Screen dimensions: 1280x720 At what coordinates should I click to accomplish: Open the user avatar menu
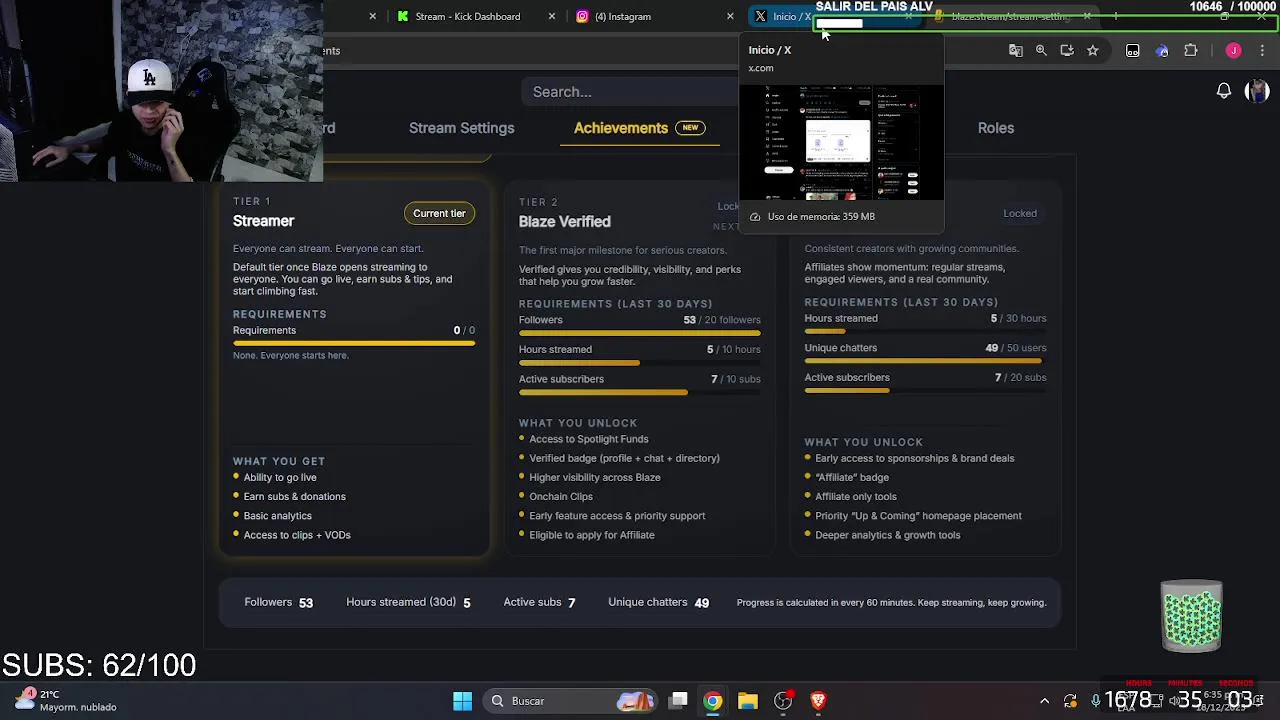[1257, 91]
